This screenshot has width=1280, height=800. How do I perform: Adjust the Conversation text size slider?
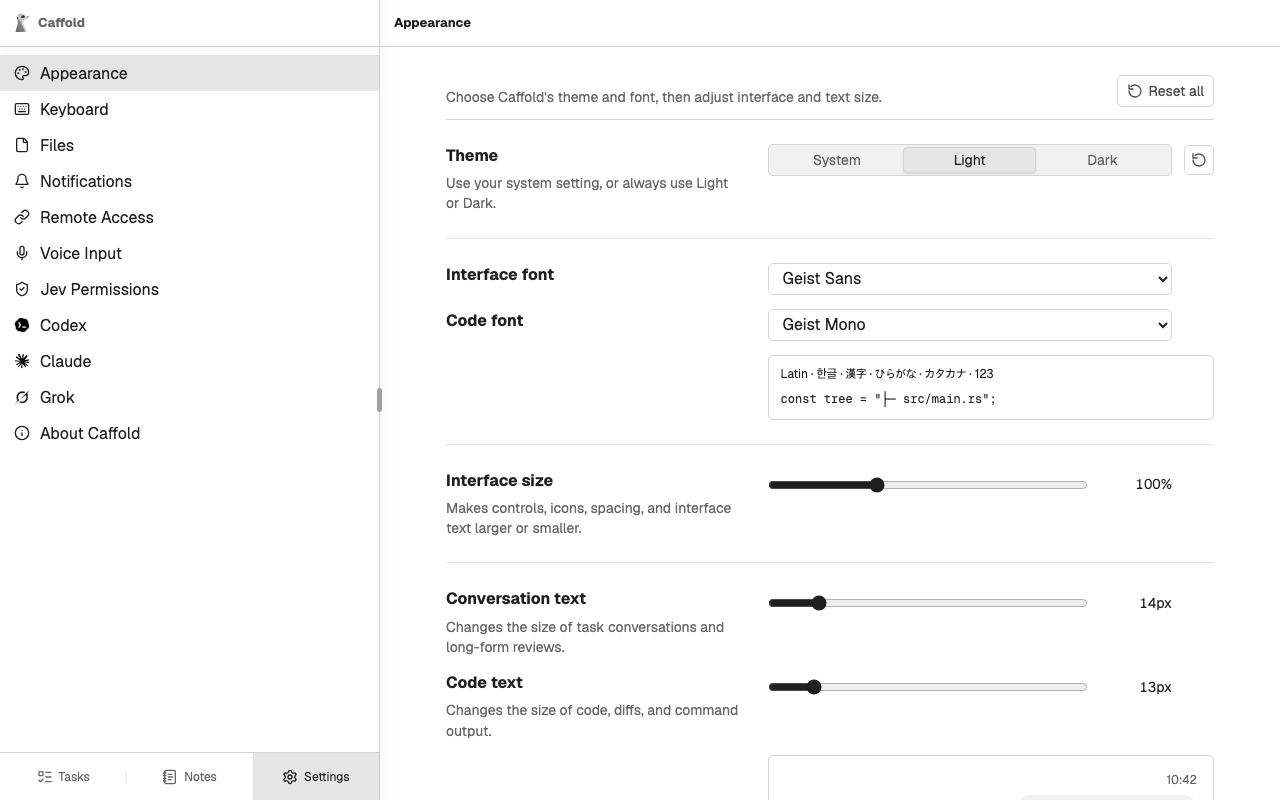[927, 603]
